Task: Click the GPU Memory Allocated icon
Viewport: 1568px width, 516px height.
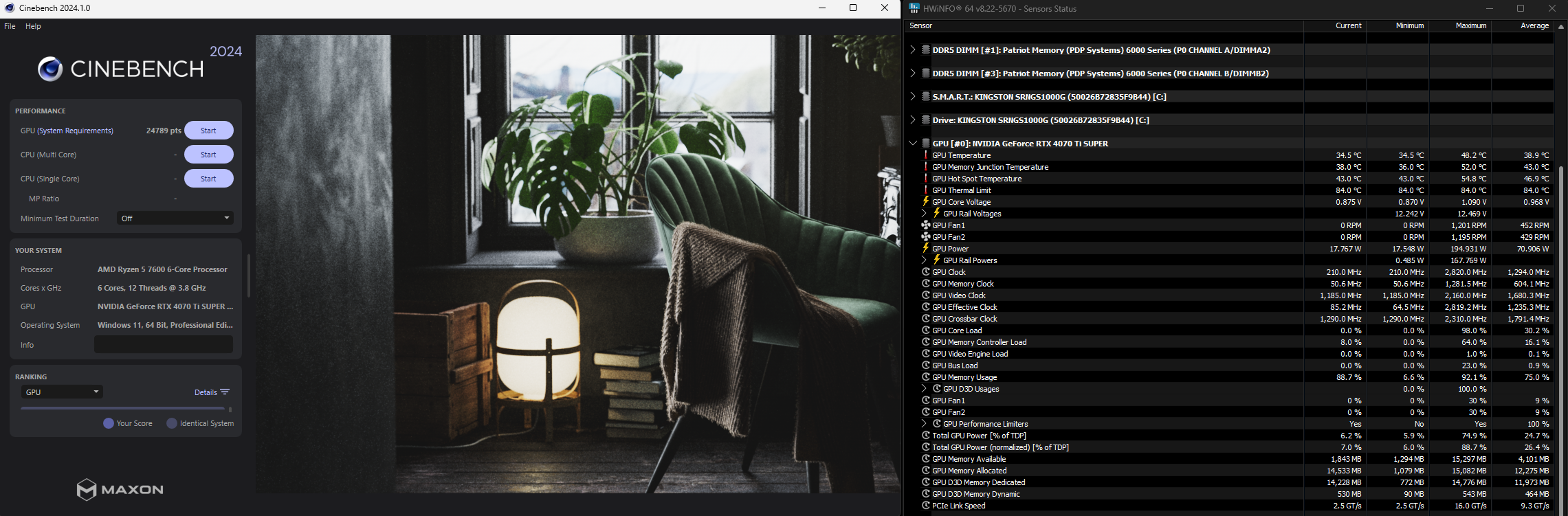Action: (926, 471)
